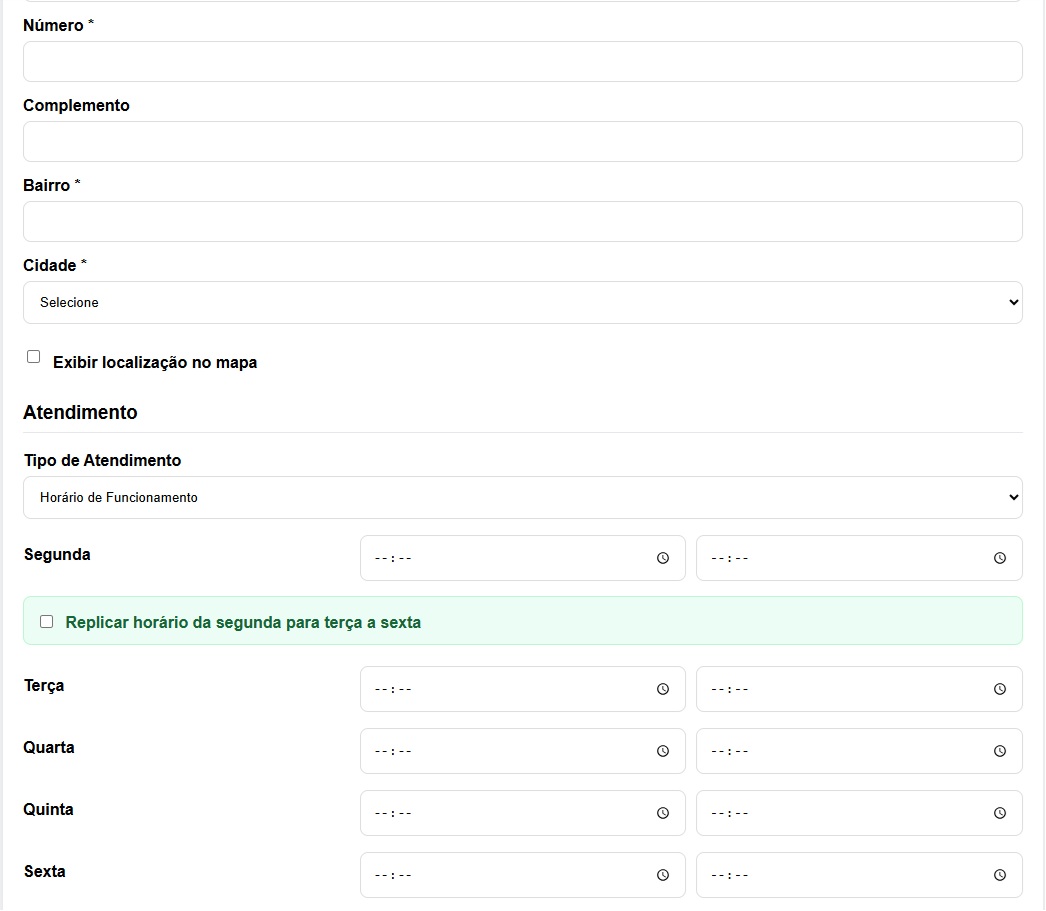1046x911 pixels.
Task: Select the Quarta opening time field
Action: 523,751
